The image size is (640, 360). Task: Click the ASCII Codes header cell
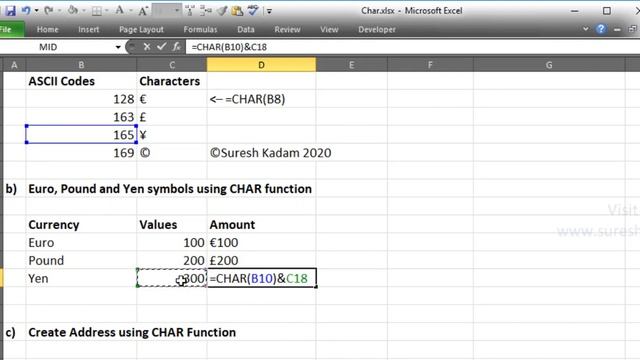click(81, 81)
